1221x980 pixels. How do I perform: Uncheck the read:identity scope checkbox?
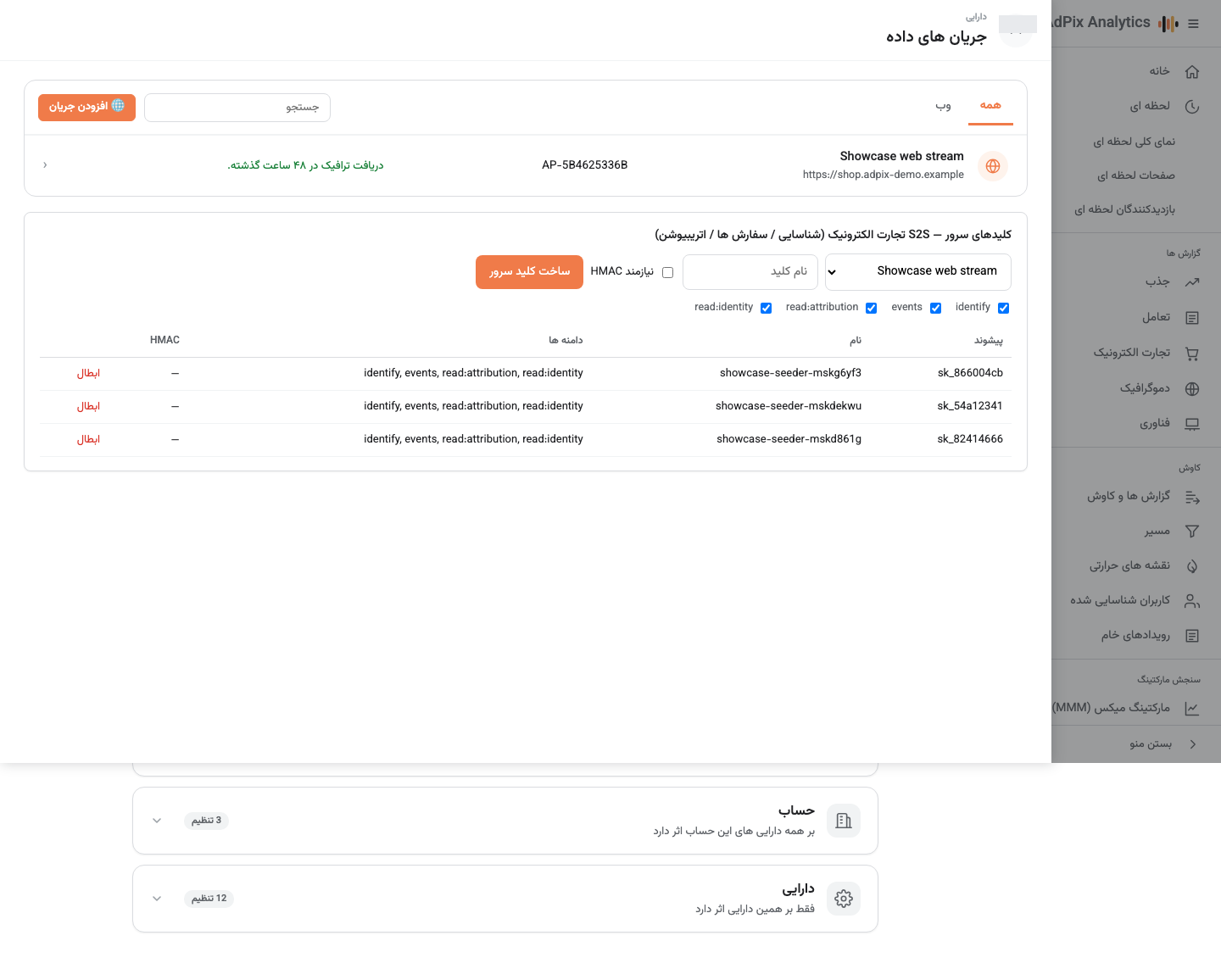[766, 308]
